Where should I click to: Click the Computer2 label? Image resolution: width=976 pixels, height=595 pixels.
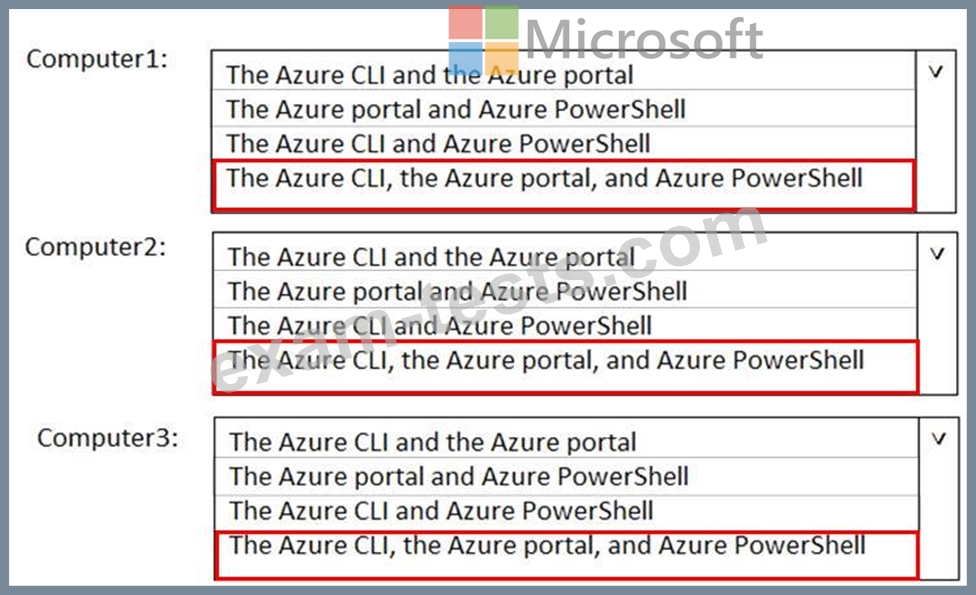[x=96, y=246]
